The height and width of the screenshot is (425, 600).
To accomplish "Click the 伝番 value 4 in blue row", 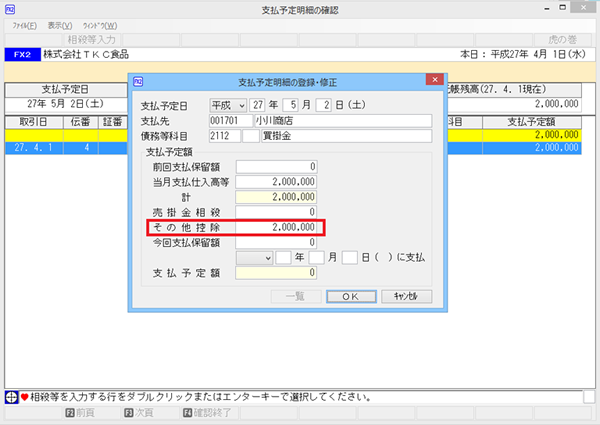I will 87,148.
